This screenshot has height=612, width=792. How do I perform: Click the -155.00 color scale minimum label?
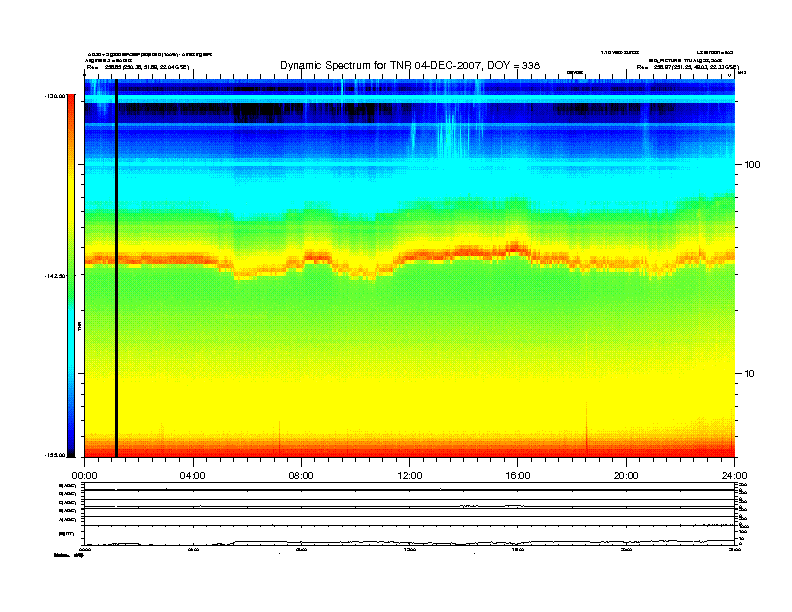click(x=55, y=455)
